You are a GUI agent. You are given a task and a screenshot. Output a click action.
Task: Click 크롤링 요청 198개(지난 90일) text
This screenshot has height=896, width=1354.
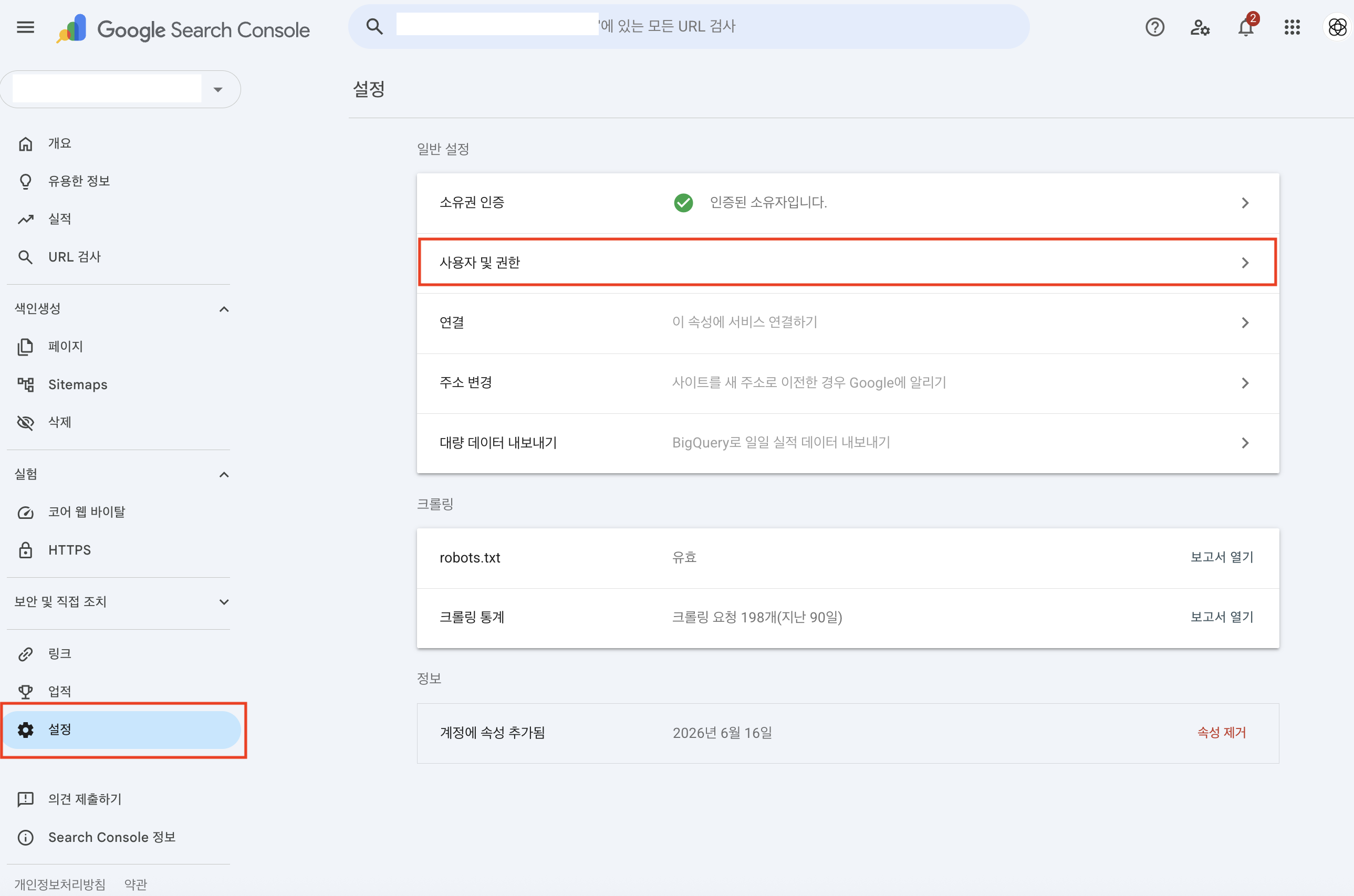coord(757,617)
